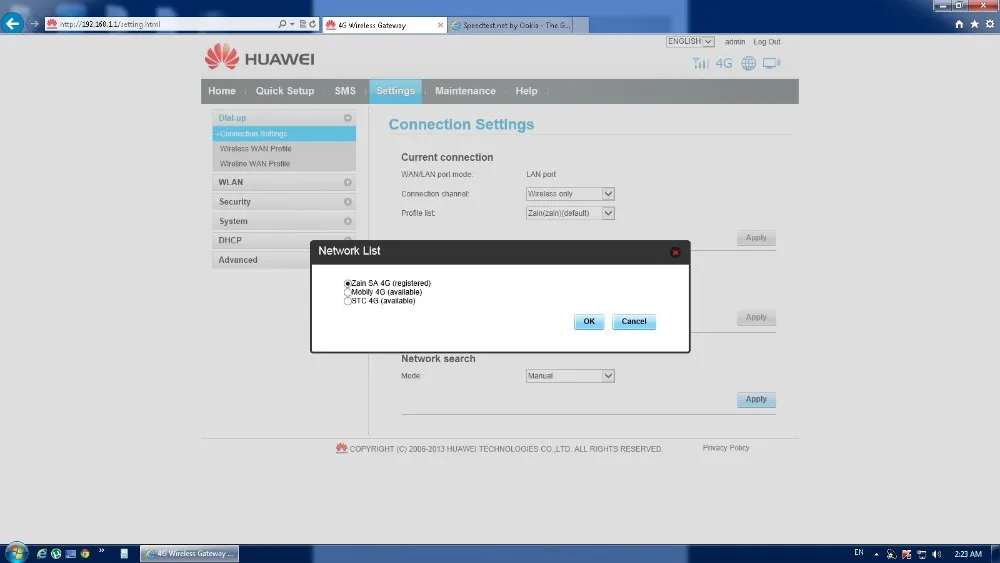Image resolution: width=1000 pixels, height=563 pixels.
Task: Open Wireless WAN Profile sidebar item
Action: point(255,149)
